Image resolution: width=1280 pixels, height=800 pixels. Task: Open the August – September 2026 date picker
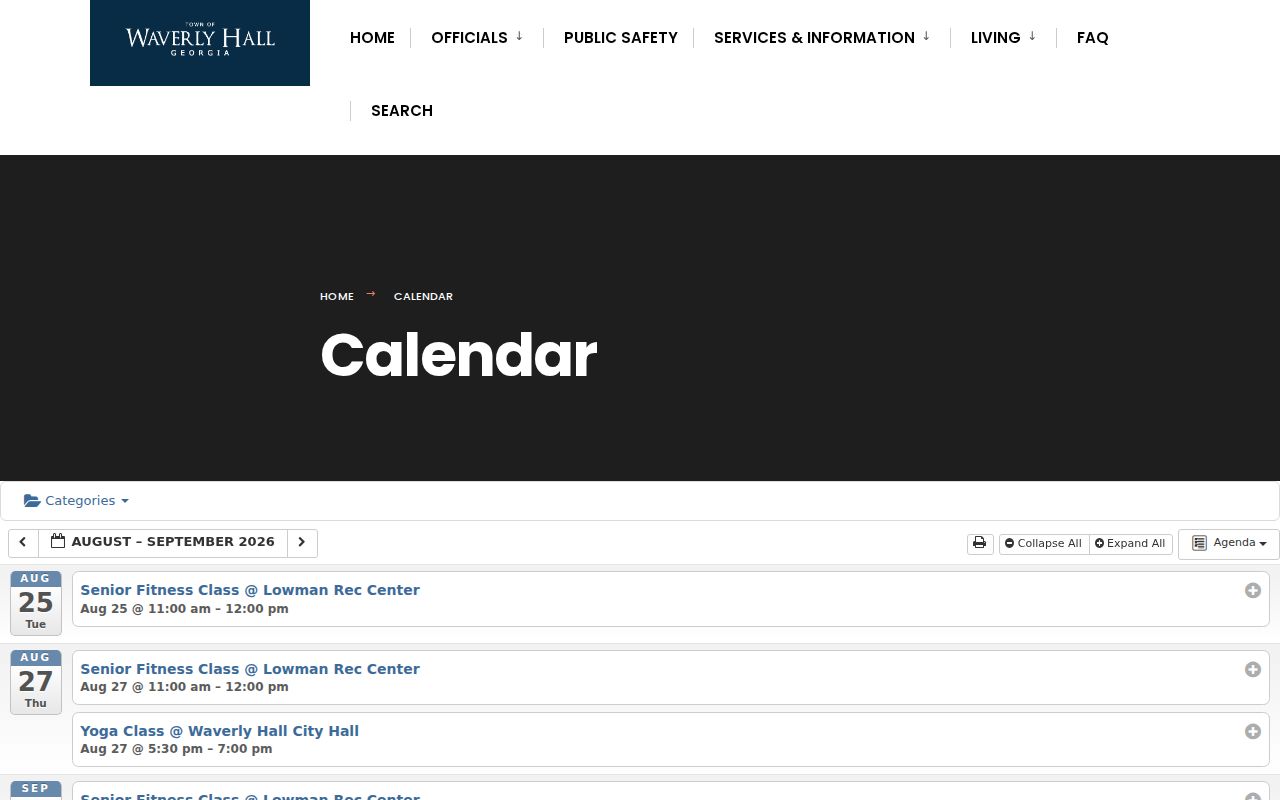tap(163, 543)
